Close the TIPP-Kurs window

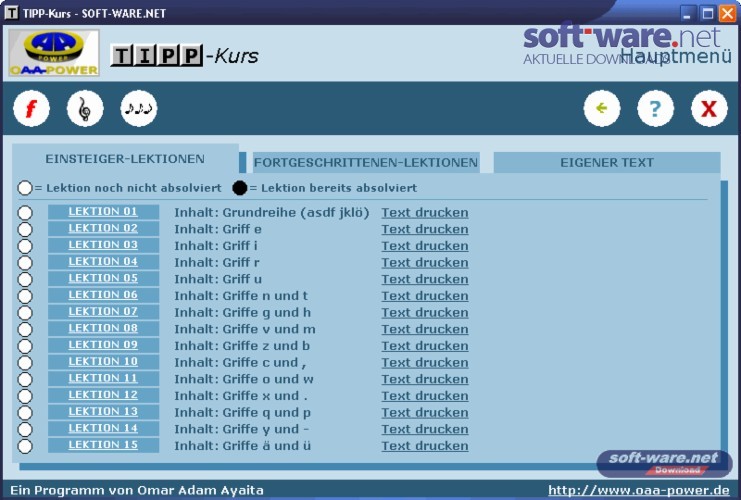(727, 13)
